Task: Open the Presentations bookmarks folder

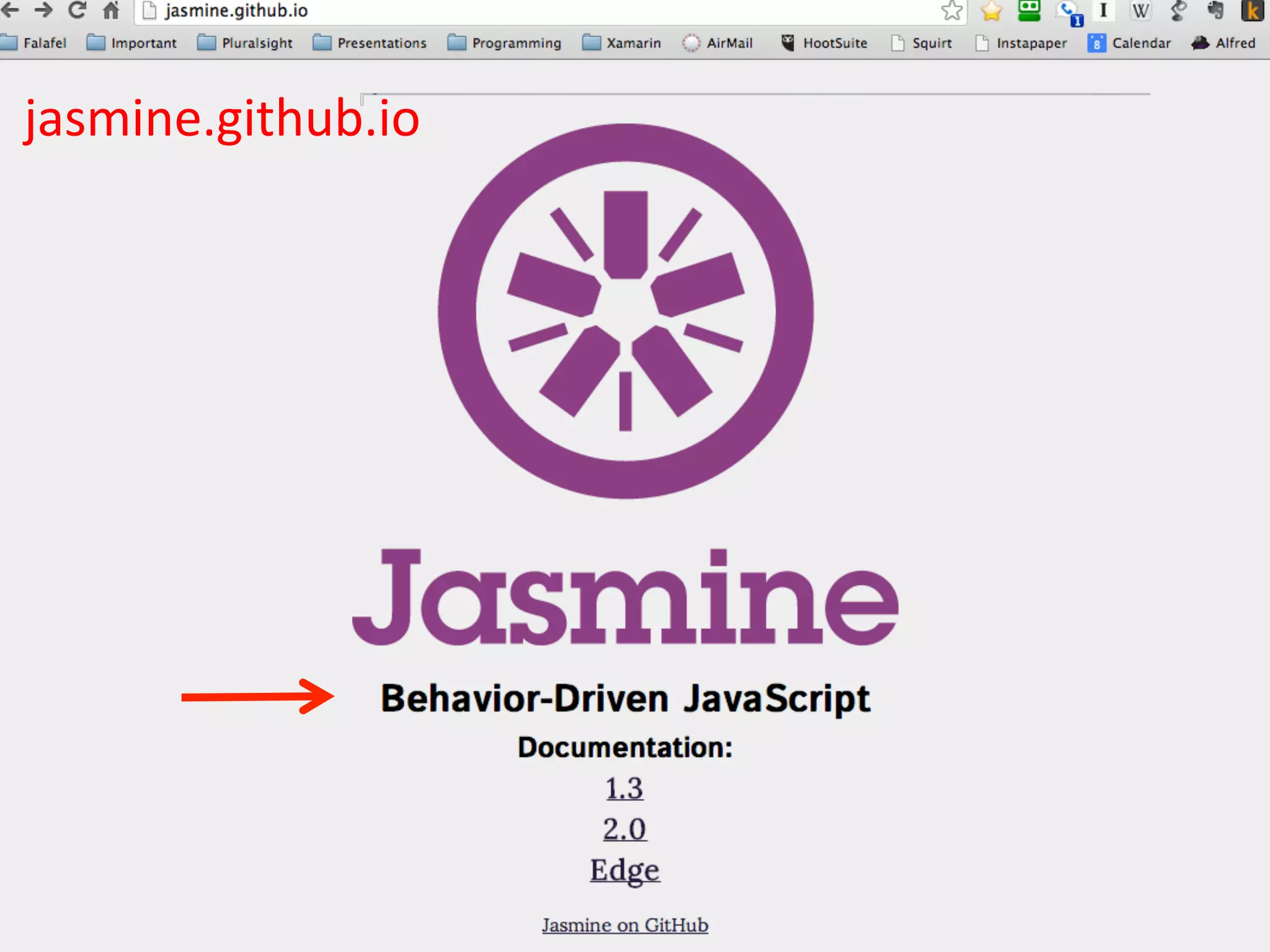Action: point(370,43)
